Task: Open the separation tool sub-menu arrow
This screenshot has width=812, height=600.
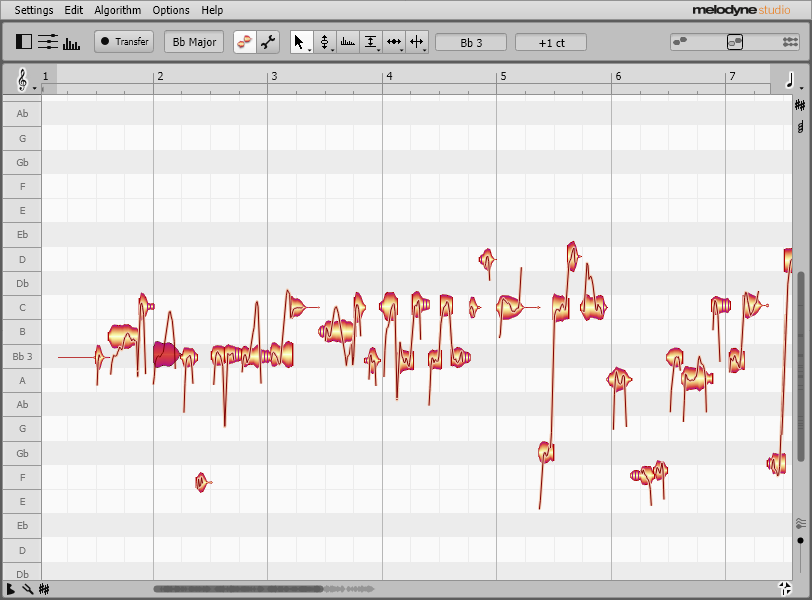Action: [x=425, y=50]
